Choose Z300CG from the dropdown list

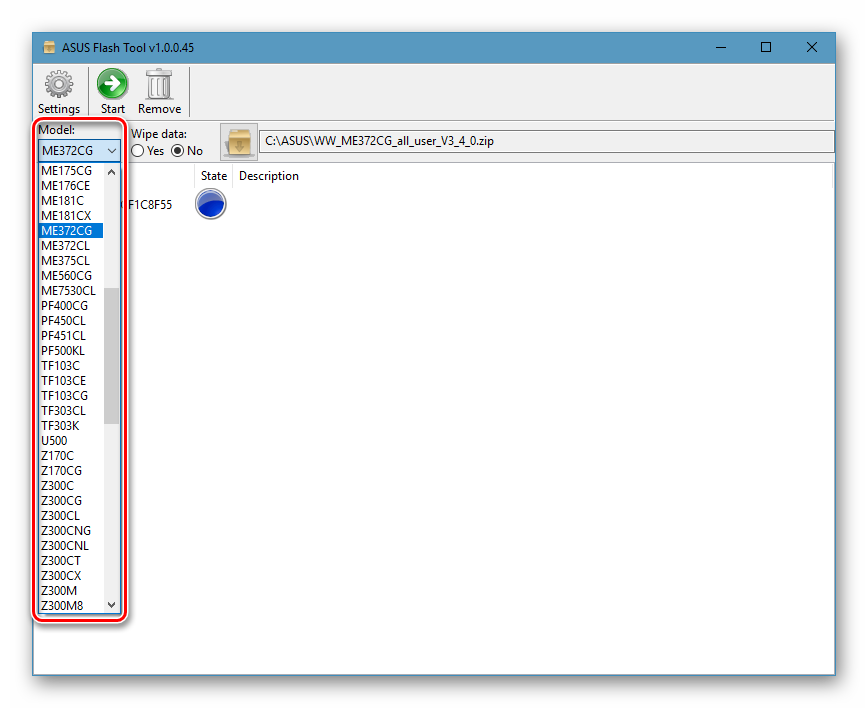71,500
